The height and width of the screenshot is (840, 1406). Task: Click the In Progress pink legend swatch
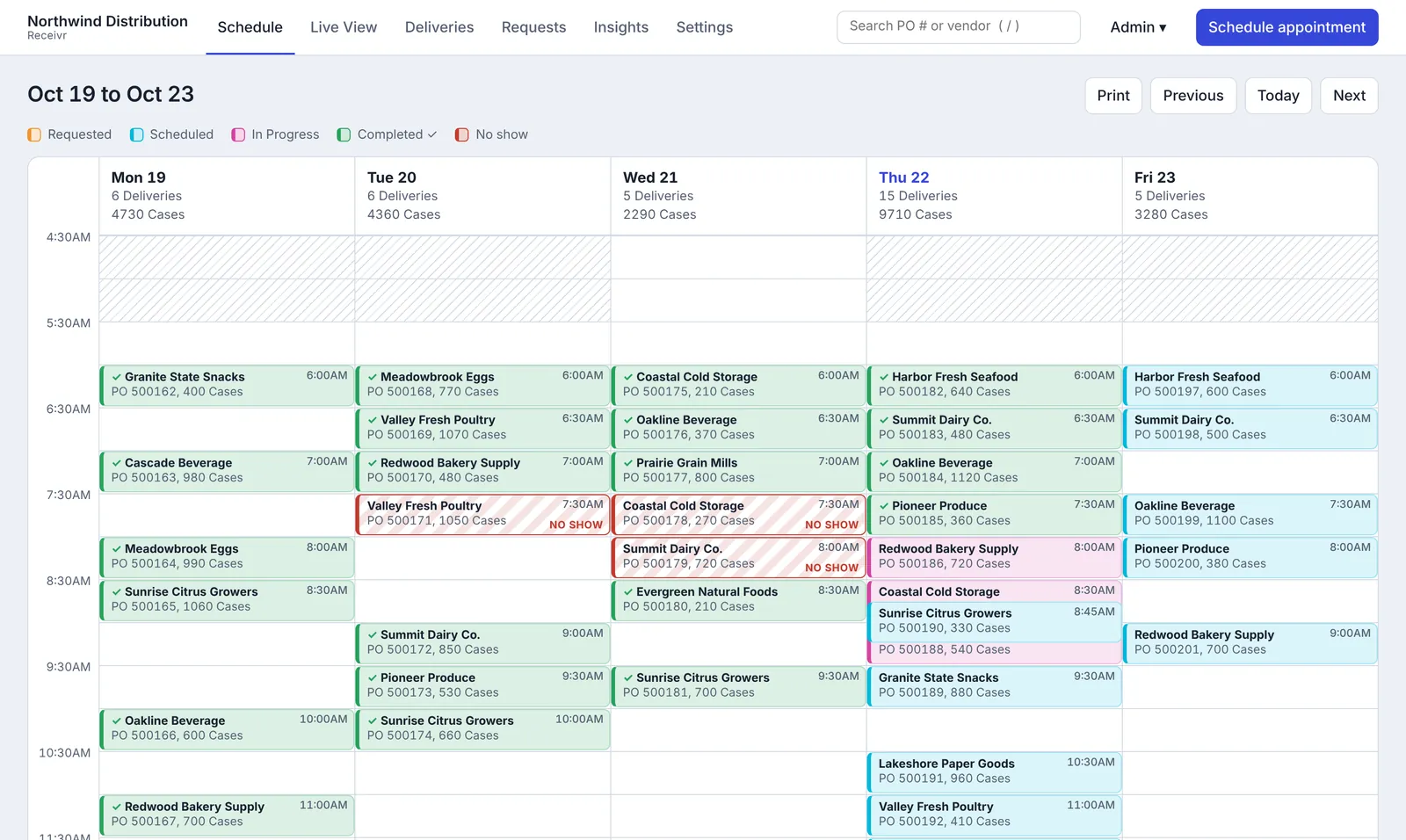point(238,134)
